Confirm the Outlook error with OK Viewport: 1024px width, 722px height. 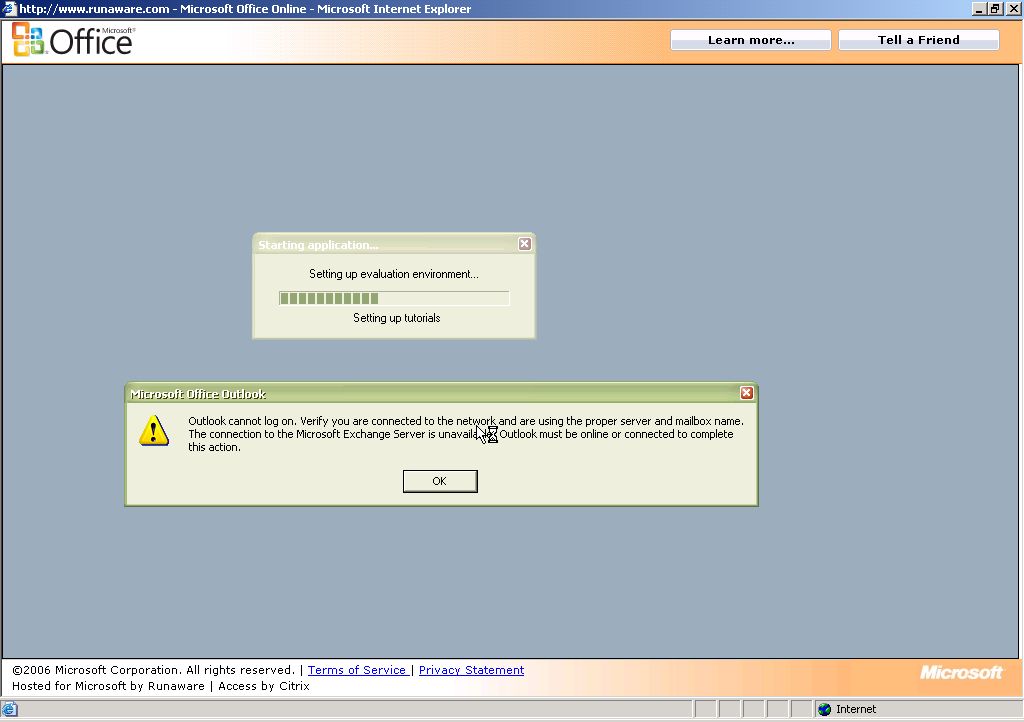[x=439, y=481]
